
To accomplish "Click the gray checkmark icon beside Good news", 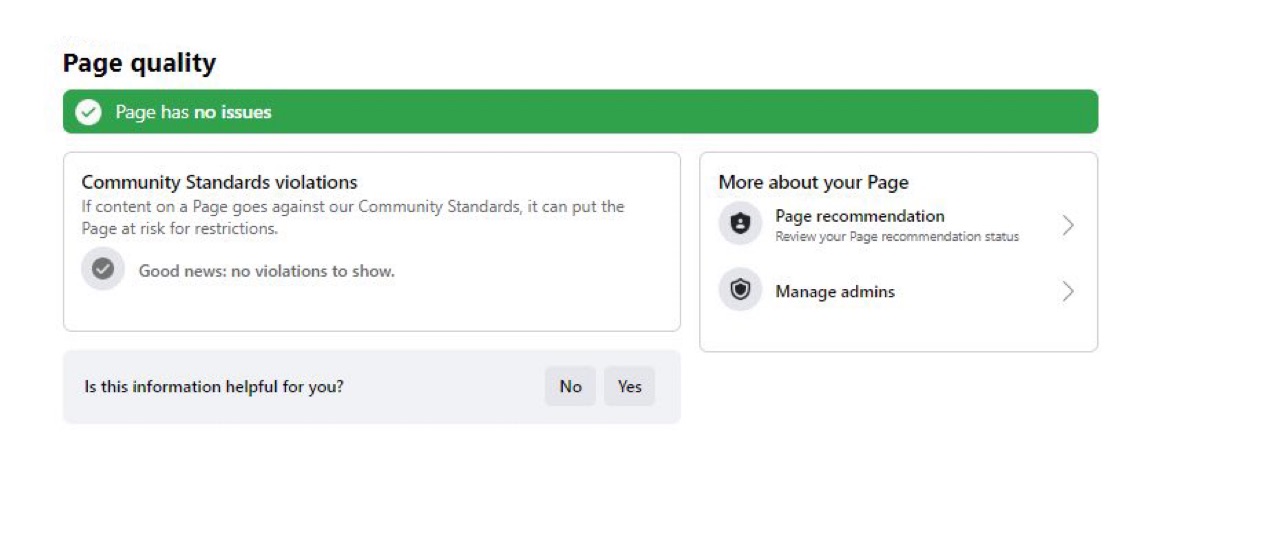I will [x=103, y=269].
